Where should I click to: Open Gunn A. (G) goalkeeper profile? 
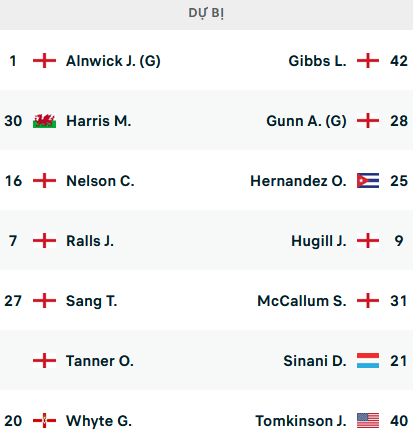306,121
